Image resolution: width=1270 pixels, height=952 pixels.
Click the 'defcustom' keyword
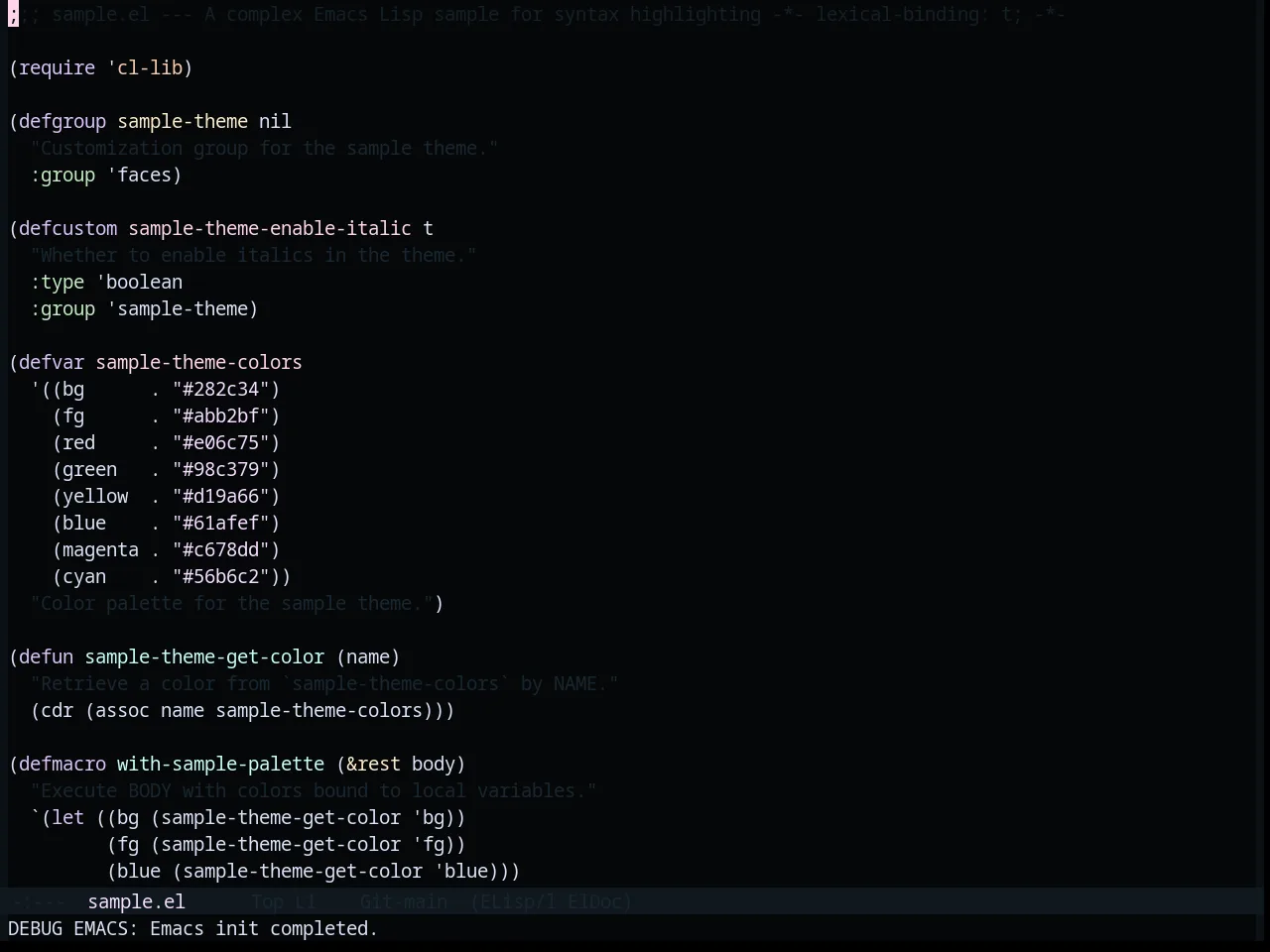67,228
